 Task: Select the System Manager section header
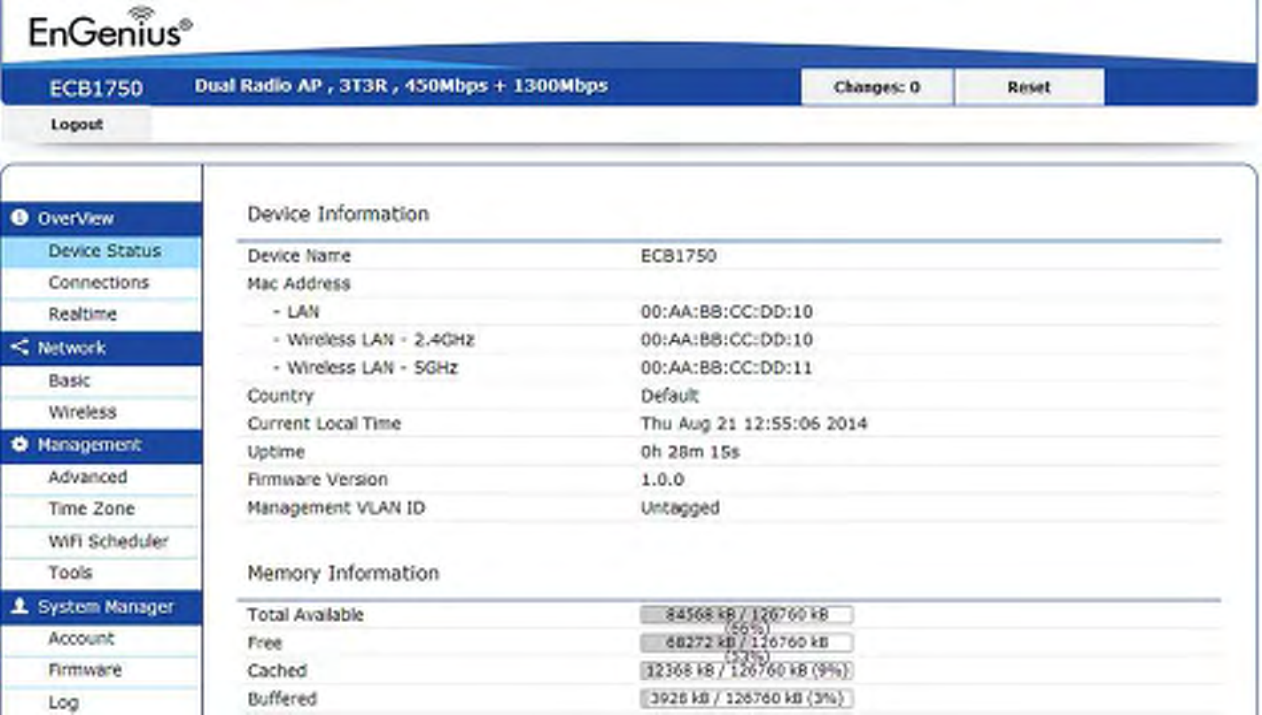101,607
